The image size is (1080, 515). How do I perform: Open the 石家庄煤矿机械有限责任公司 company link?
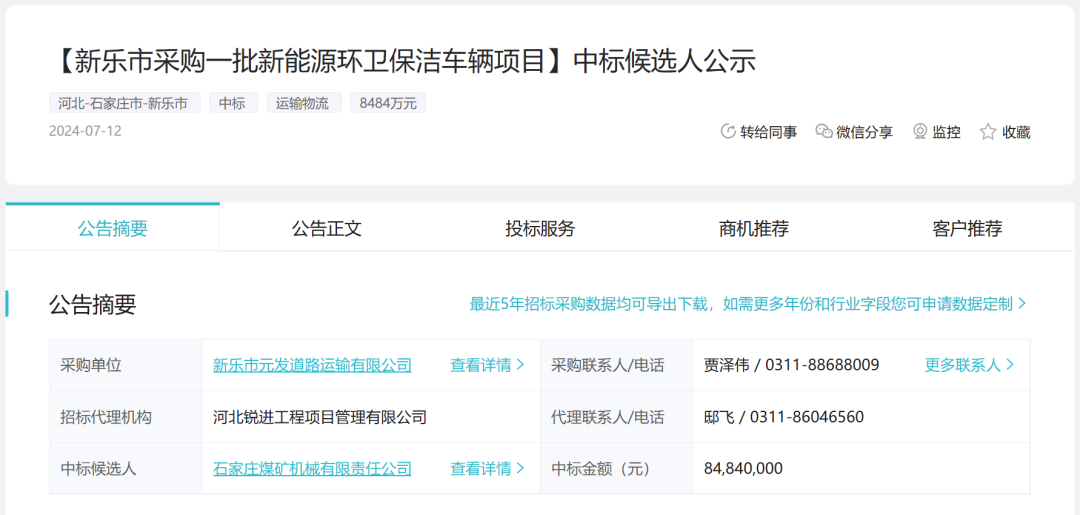[312, 469]
